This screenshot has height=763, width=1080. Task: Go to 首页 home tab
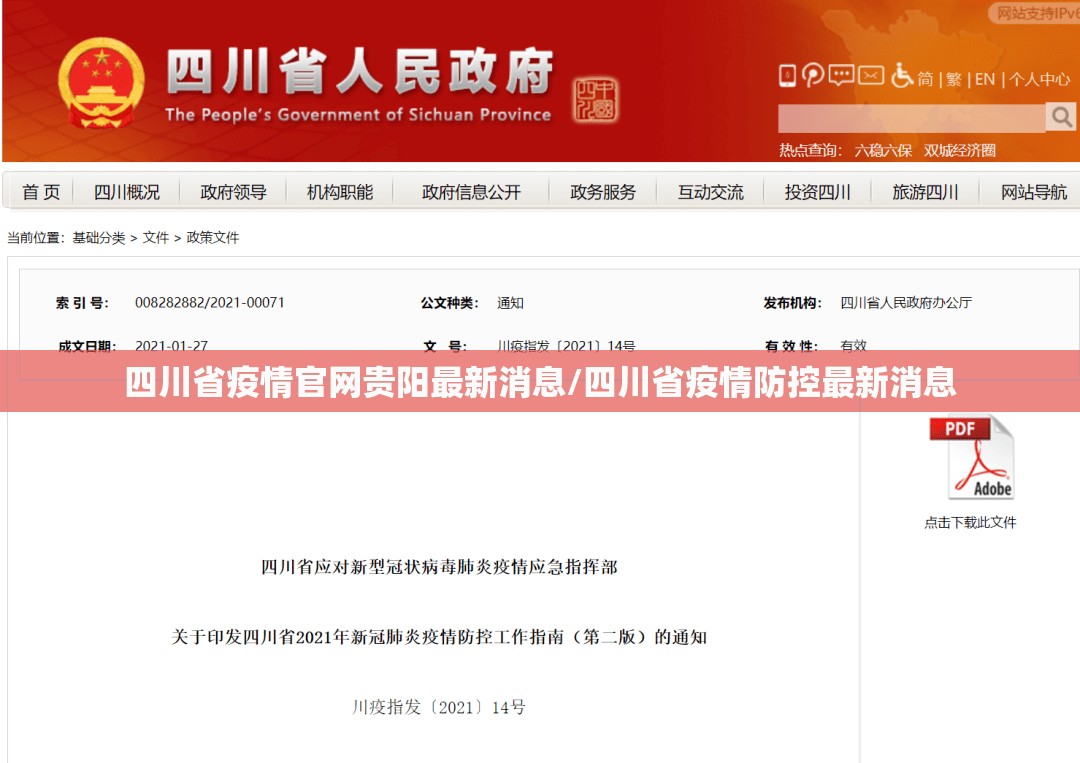(x=41, y=192)
